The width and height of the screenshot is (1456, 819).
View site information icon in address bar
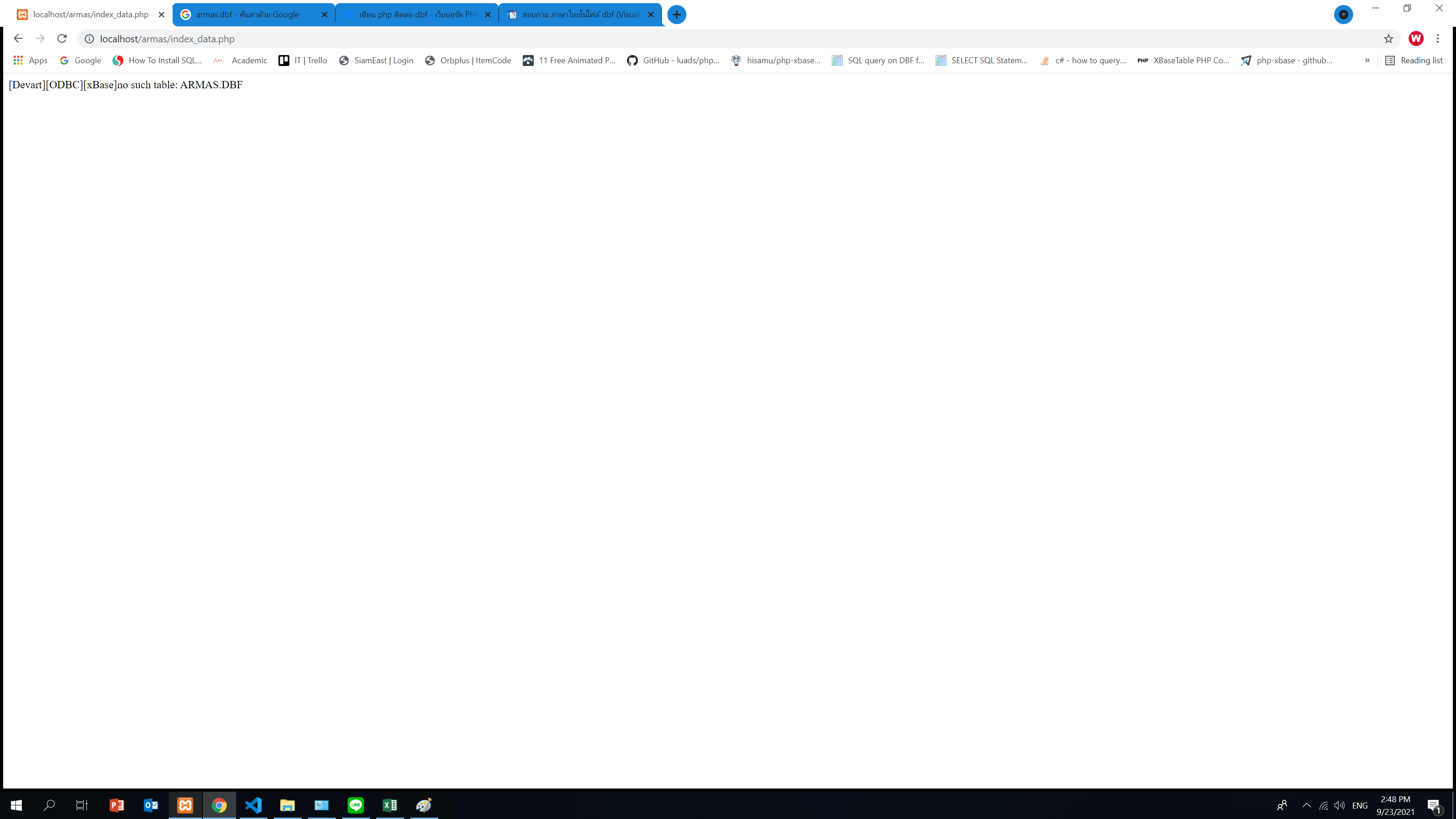tap(89, 38)
